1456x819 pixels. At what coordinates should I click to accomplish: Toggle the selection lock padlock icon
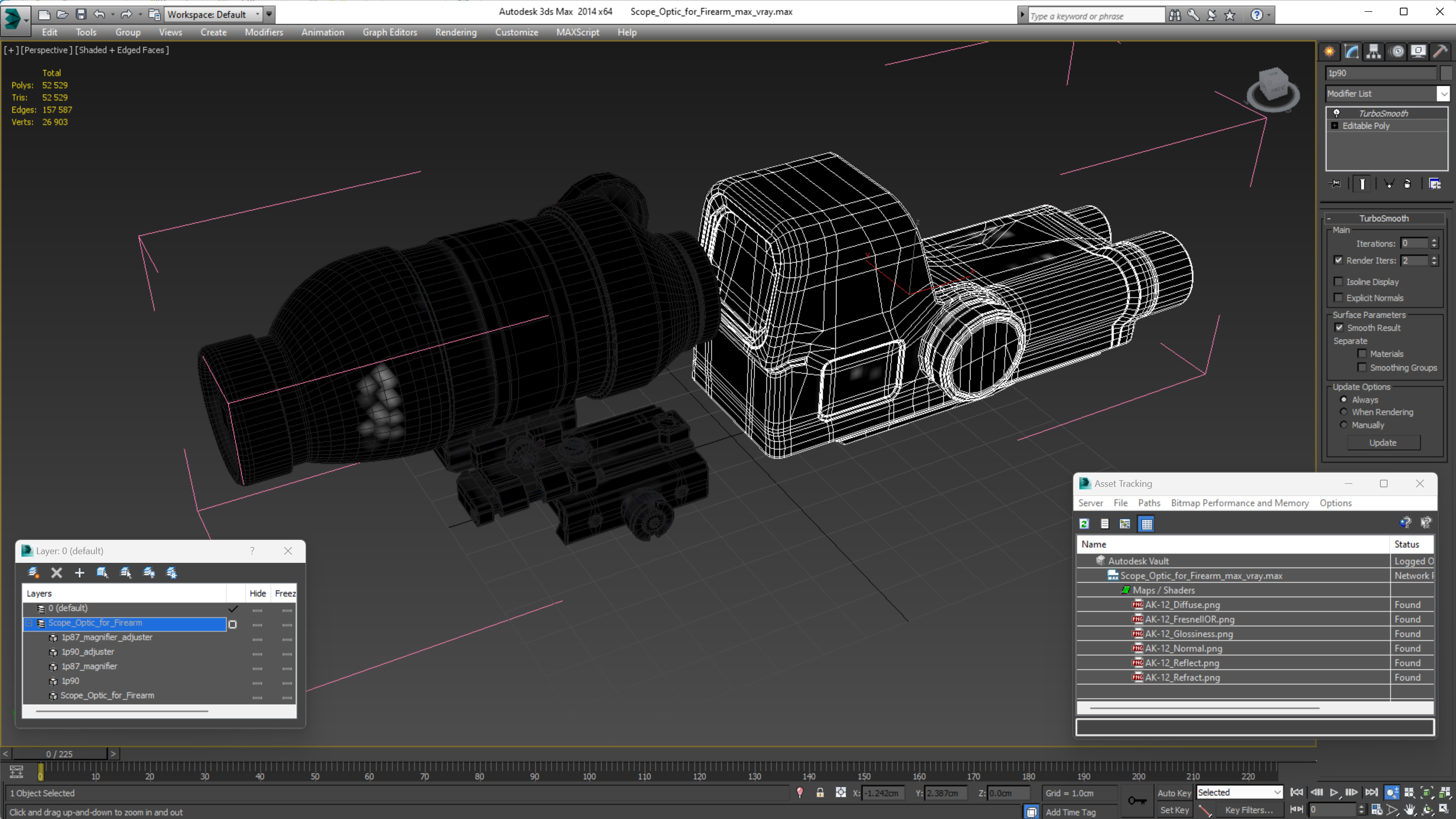[x=820, y=792]
